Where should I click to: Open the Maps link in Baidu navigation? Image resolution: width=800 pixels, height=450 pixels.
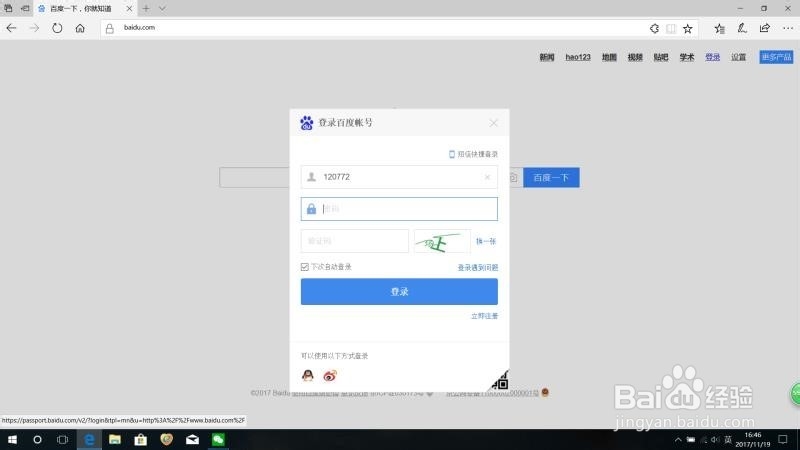click(x=609, y=57)
